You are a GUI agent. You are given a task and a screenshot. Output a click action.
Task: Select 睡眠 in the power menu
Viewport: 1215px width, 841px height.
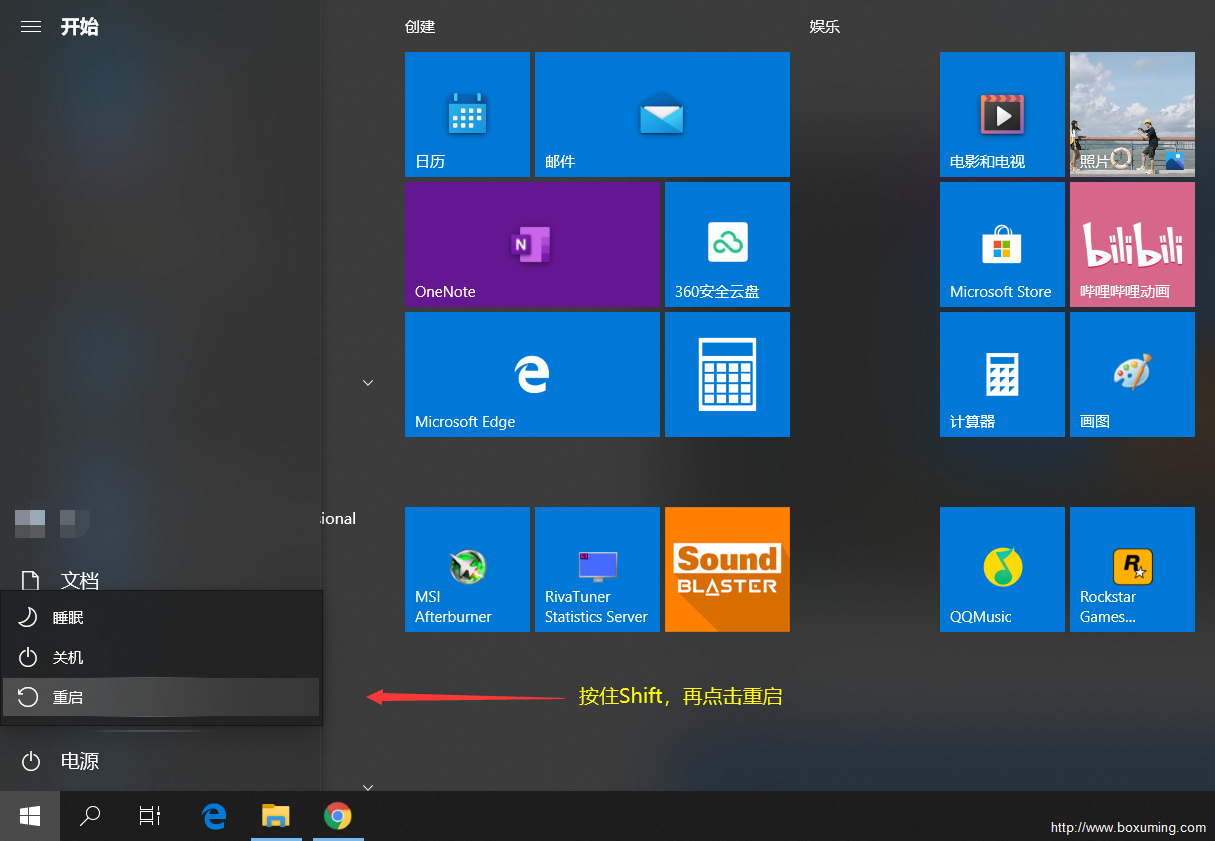161,617
